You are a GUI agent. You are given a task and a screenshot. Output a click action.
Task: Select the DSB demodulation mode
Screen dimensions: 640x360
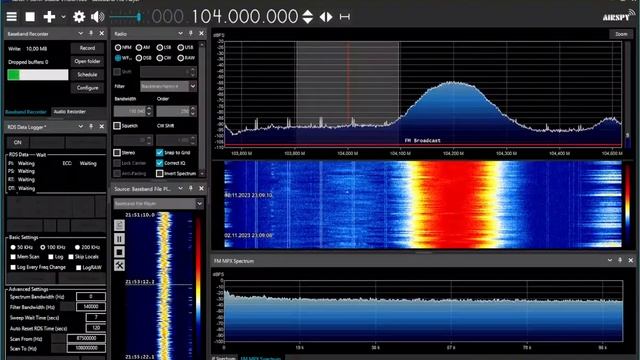[x=143, y=58]
